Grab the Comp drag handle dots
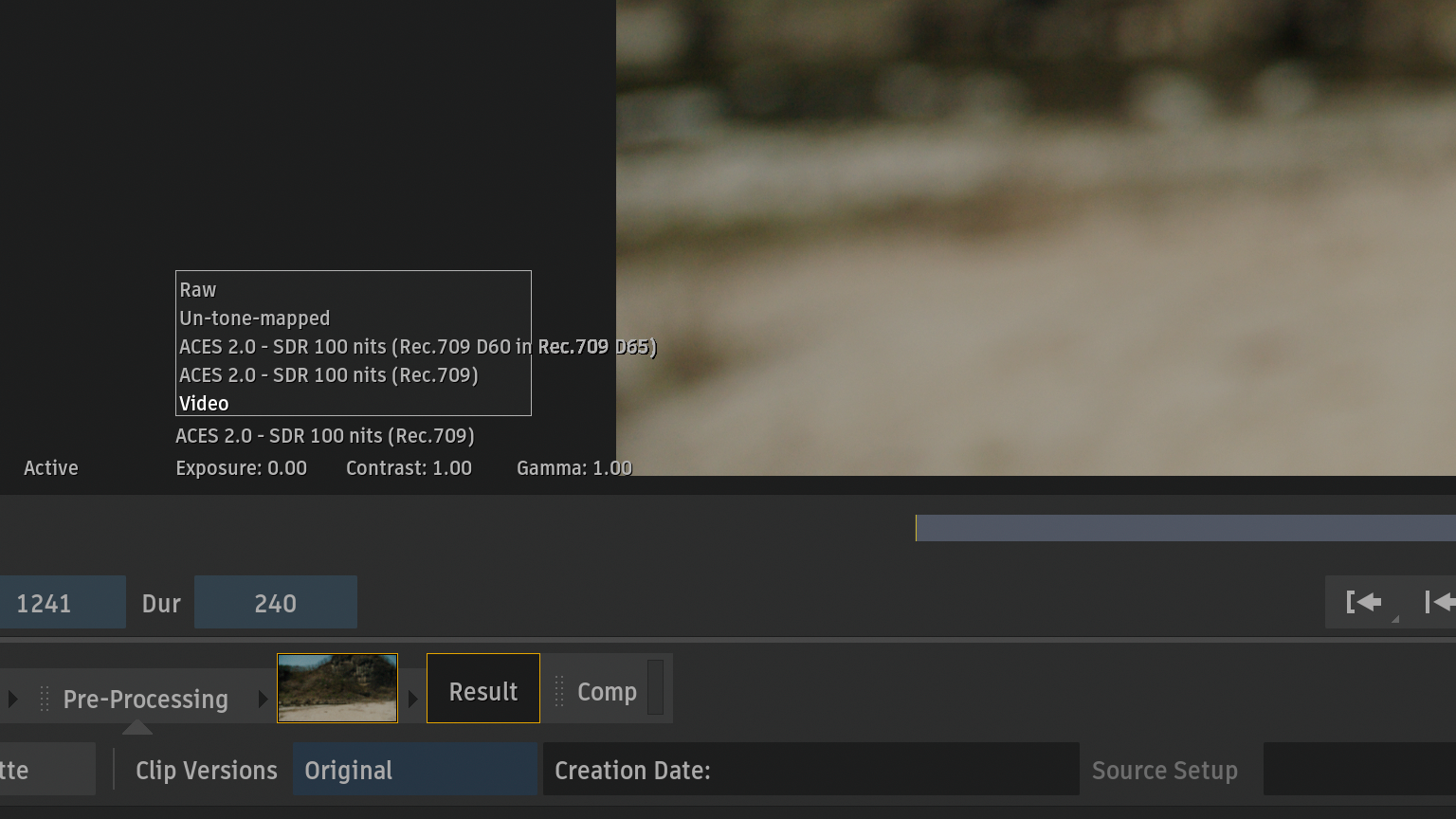 (x=559, y=692)
